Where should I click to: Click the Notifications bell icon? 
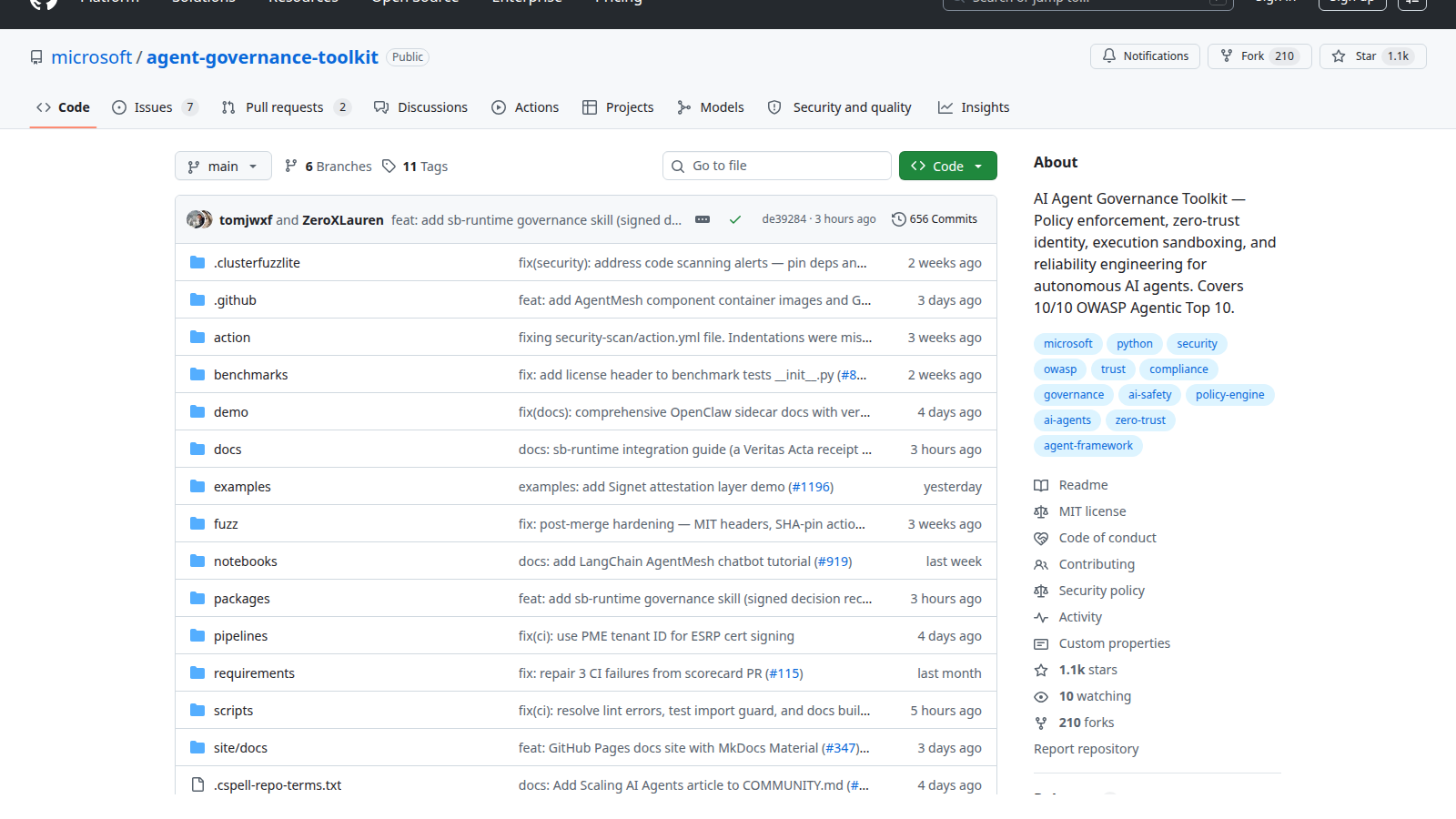pyautogui.click(x=1109, y=56)
